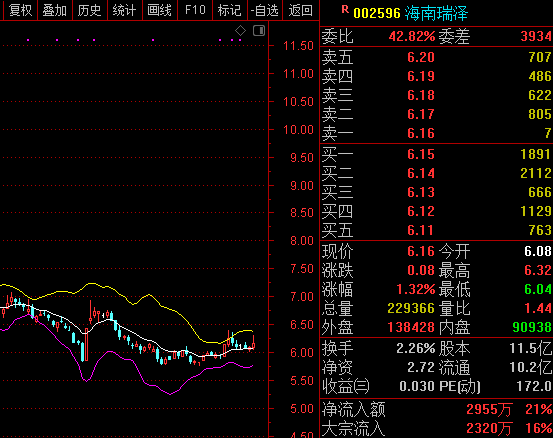Toggle the side panel icon above the chart

259,31
